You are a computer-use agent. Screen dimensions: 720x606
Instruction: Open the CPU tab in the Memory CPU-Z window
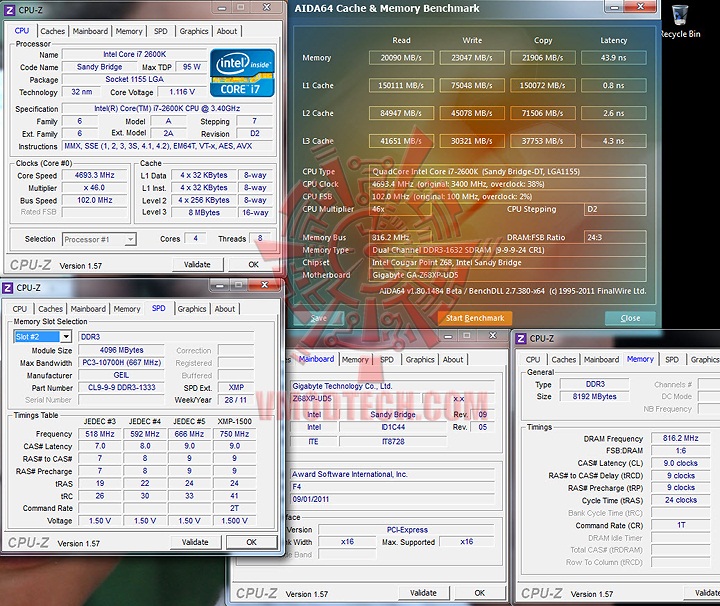533,359
